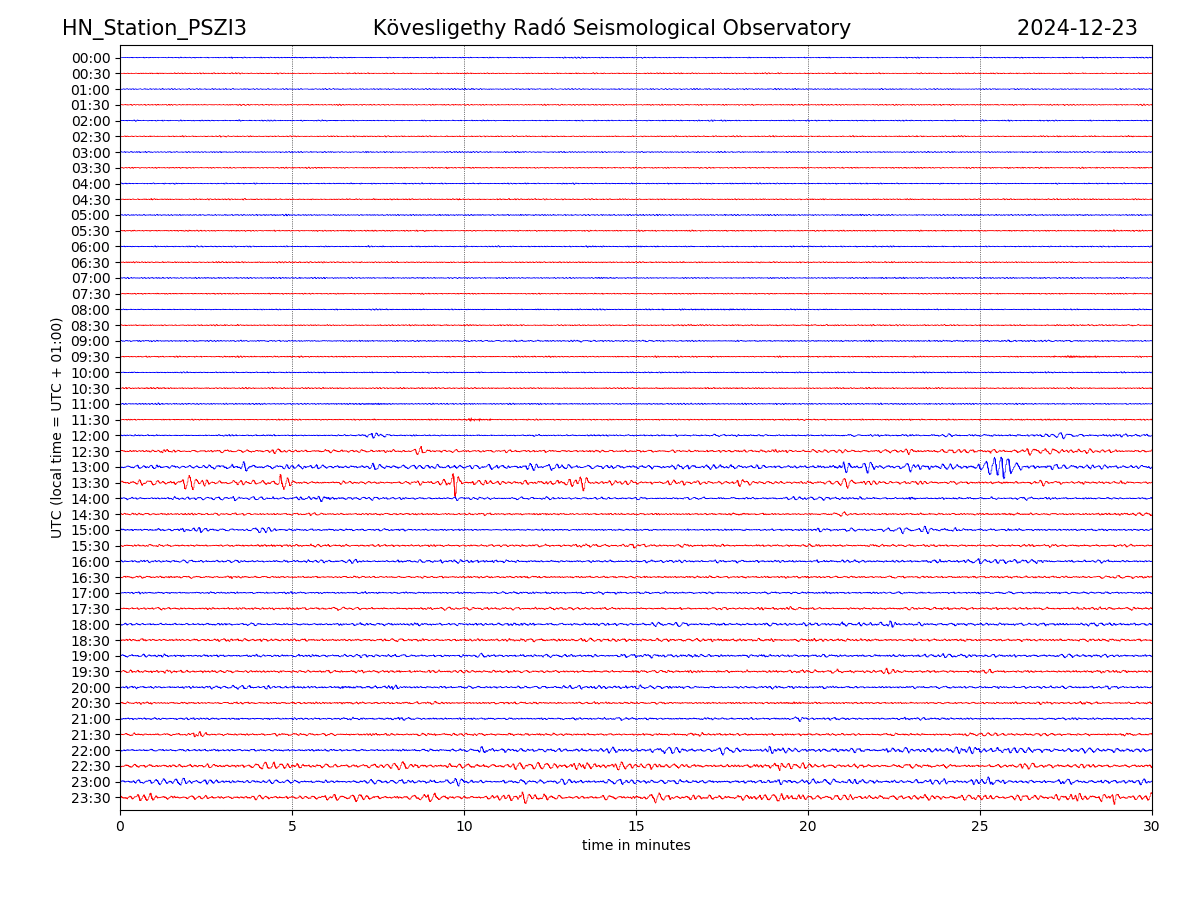
Task: Select the 25 tick on the minutes axis
Action: (x=980, y=826)
